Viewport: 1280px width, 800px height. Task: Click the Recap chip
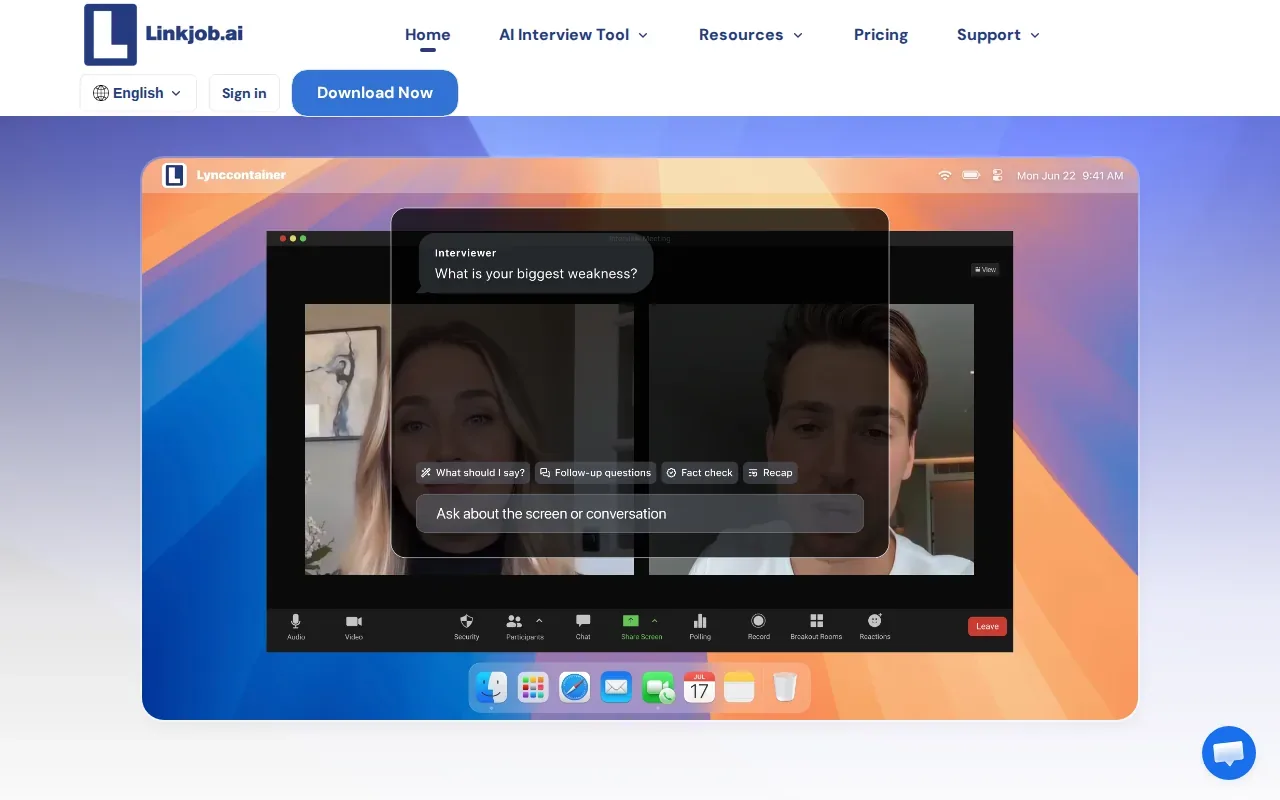[x=770, y=473]
